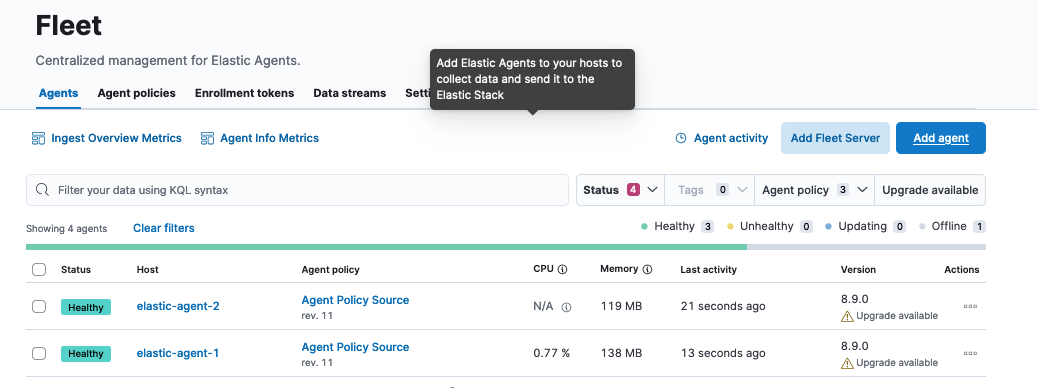
Task: Click the Agent activity clock icon
Action: tap(681, 138)
